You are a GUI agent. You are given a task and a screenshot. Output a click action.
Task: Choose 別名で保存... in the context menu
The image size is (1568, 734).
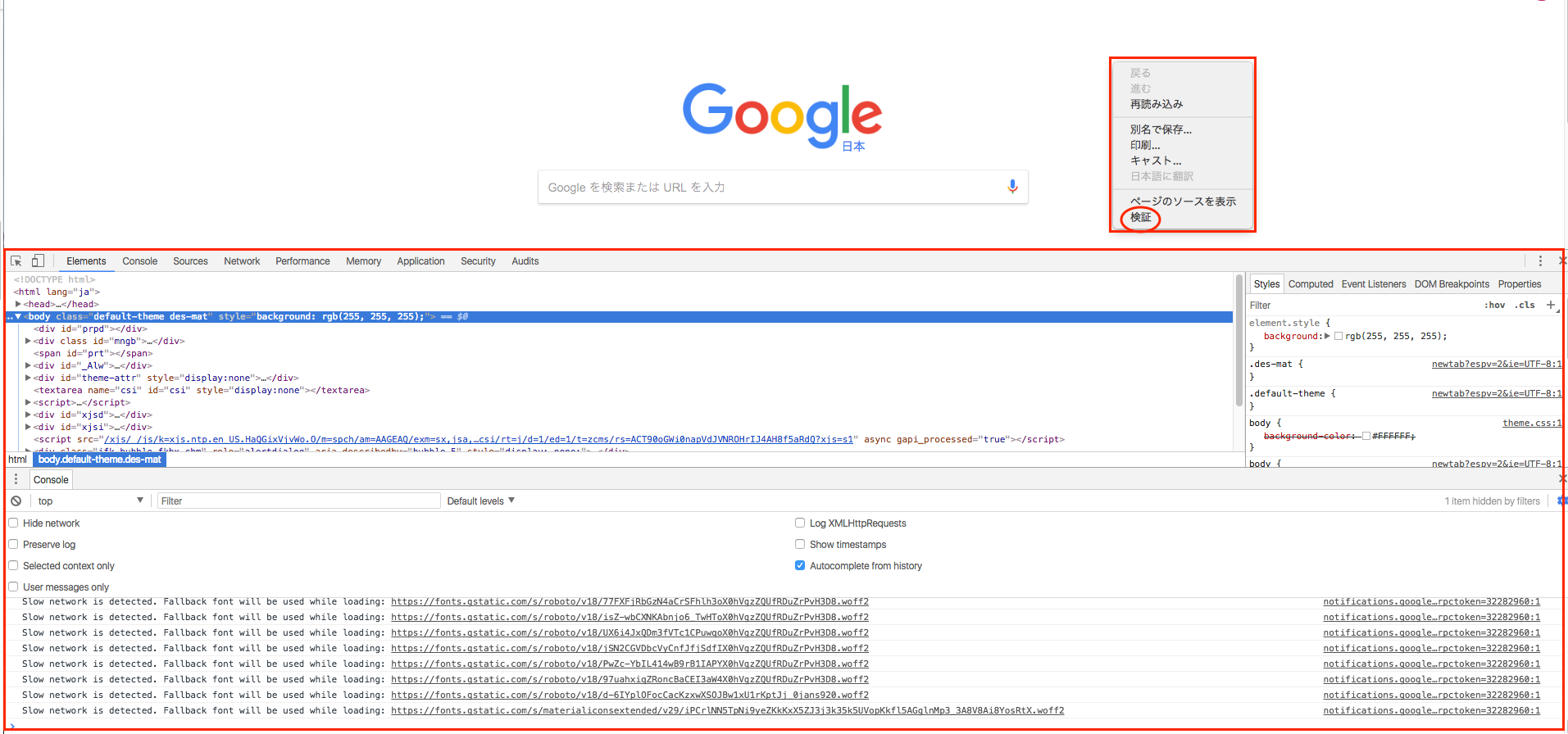1161,129
